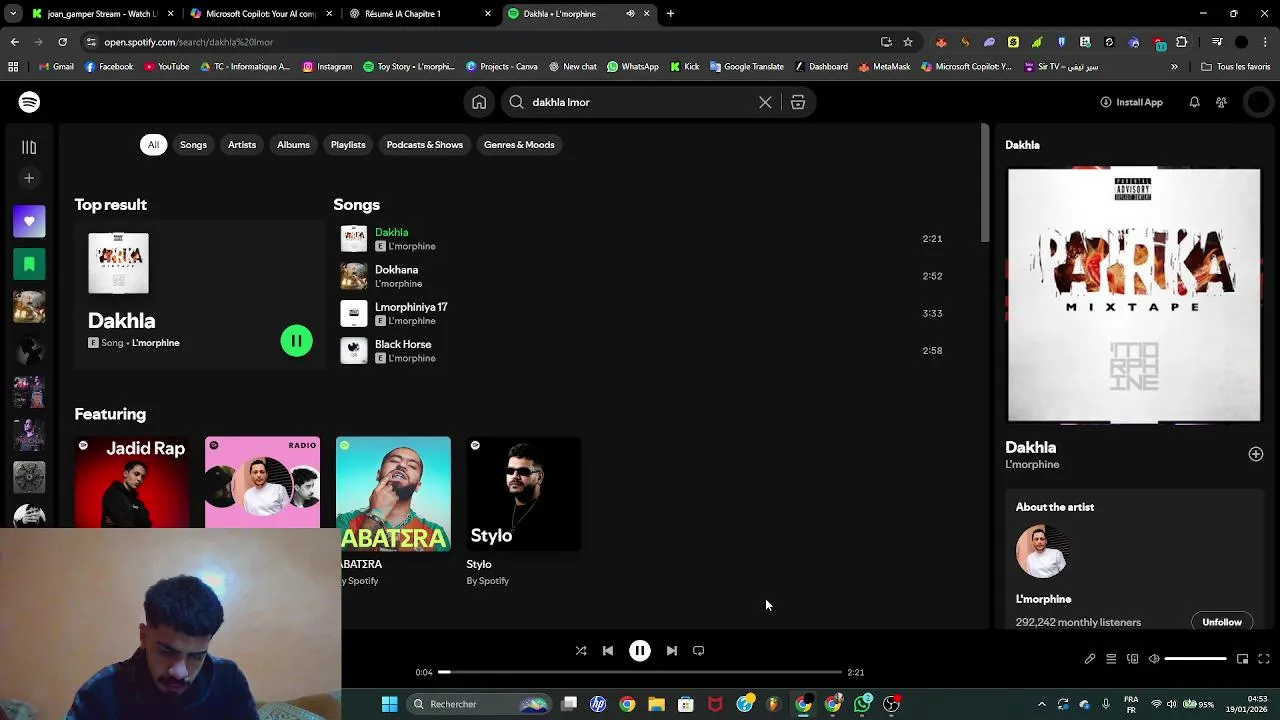This screenshot has width=1280, height=720.
Task: Open the lyrics microphone icon
Action: click(x=1090, y=659)
